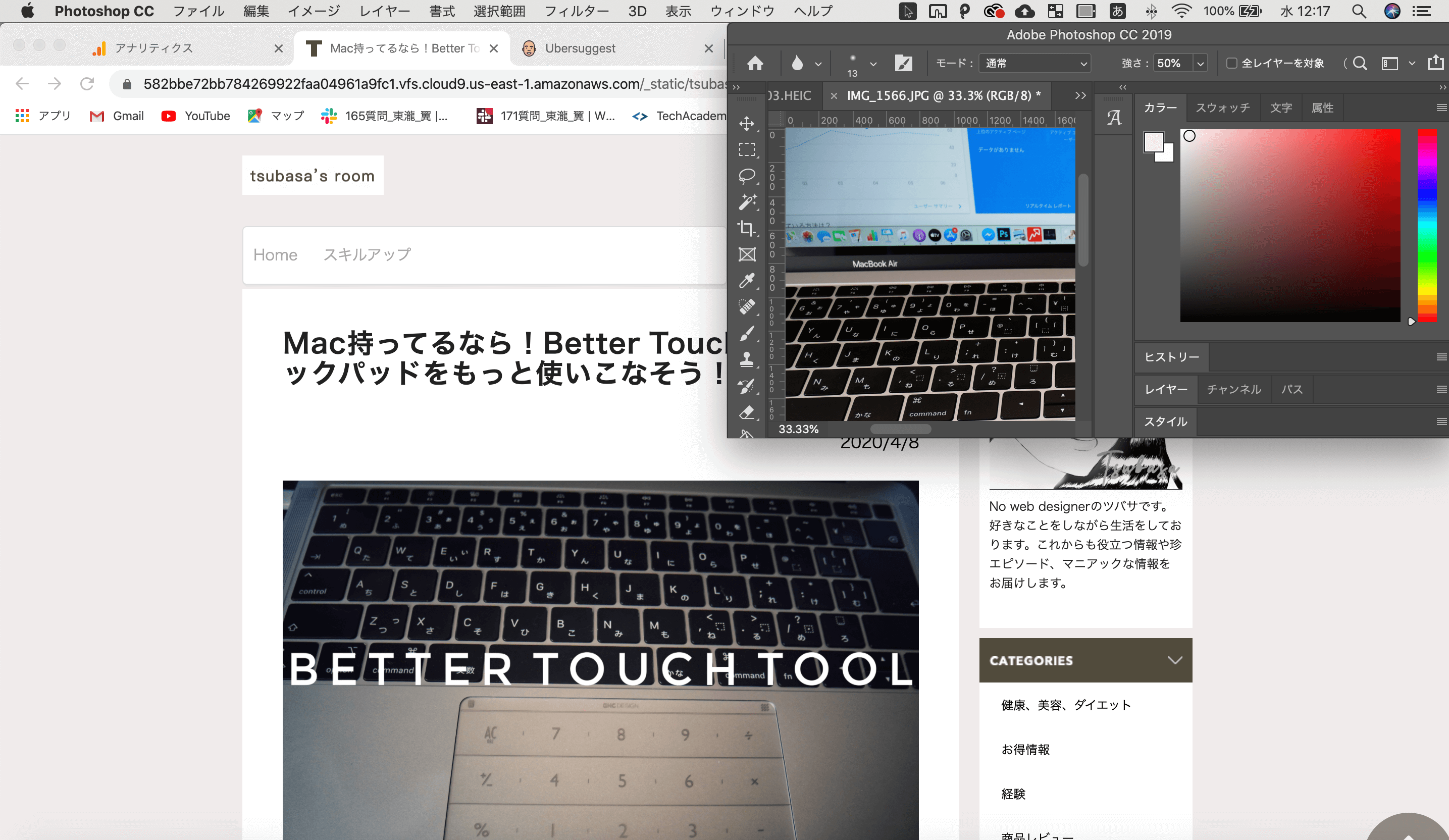The image size is (1449, 840).
Task: Click the share/export icon in Photoshop
Action: 1435,62
